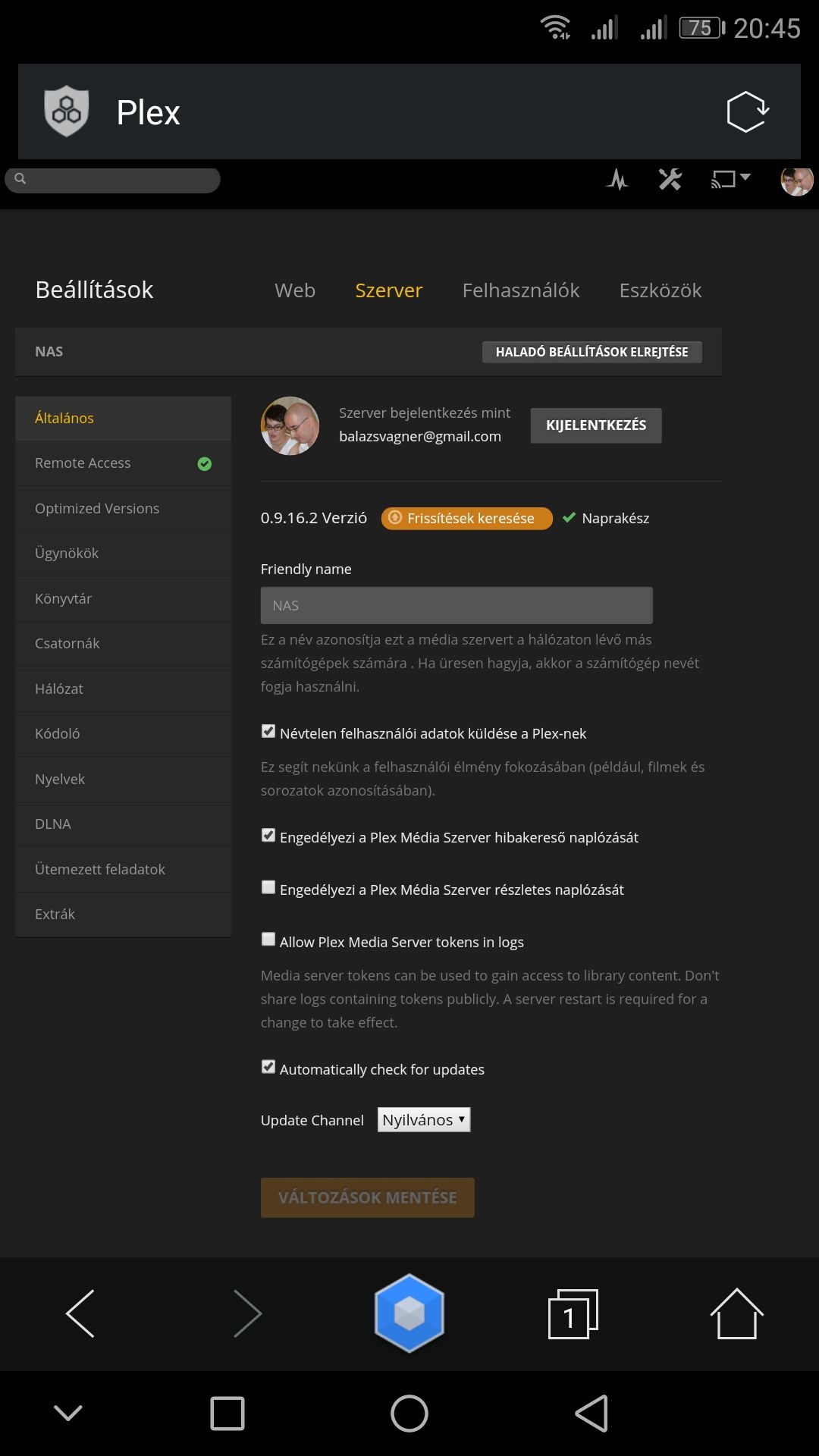The image size is (819, 1456).
Task: Tap the battery 75 indicator
Action: click(701, 28)
